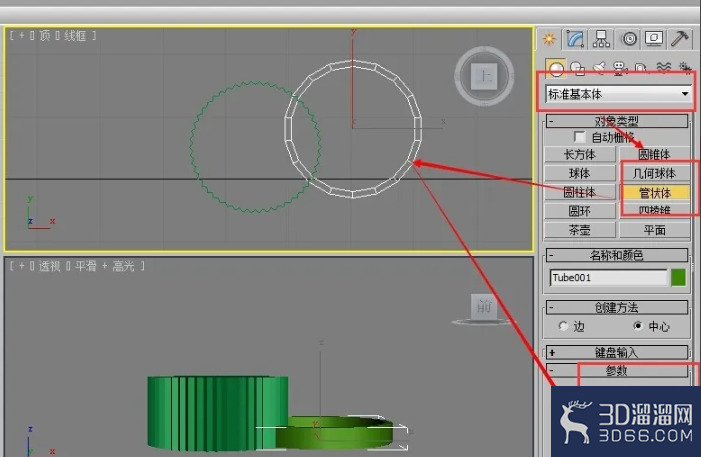Click the [+] menu in top viewport
Viewport: 701px width, 457px height.
(21, 36)
